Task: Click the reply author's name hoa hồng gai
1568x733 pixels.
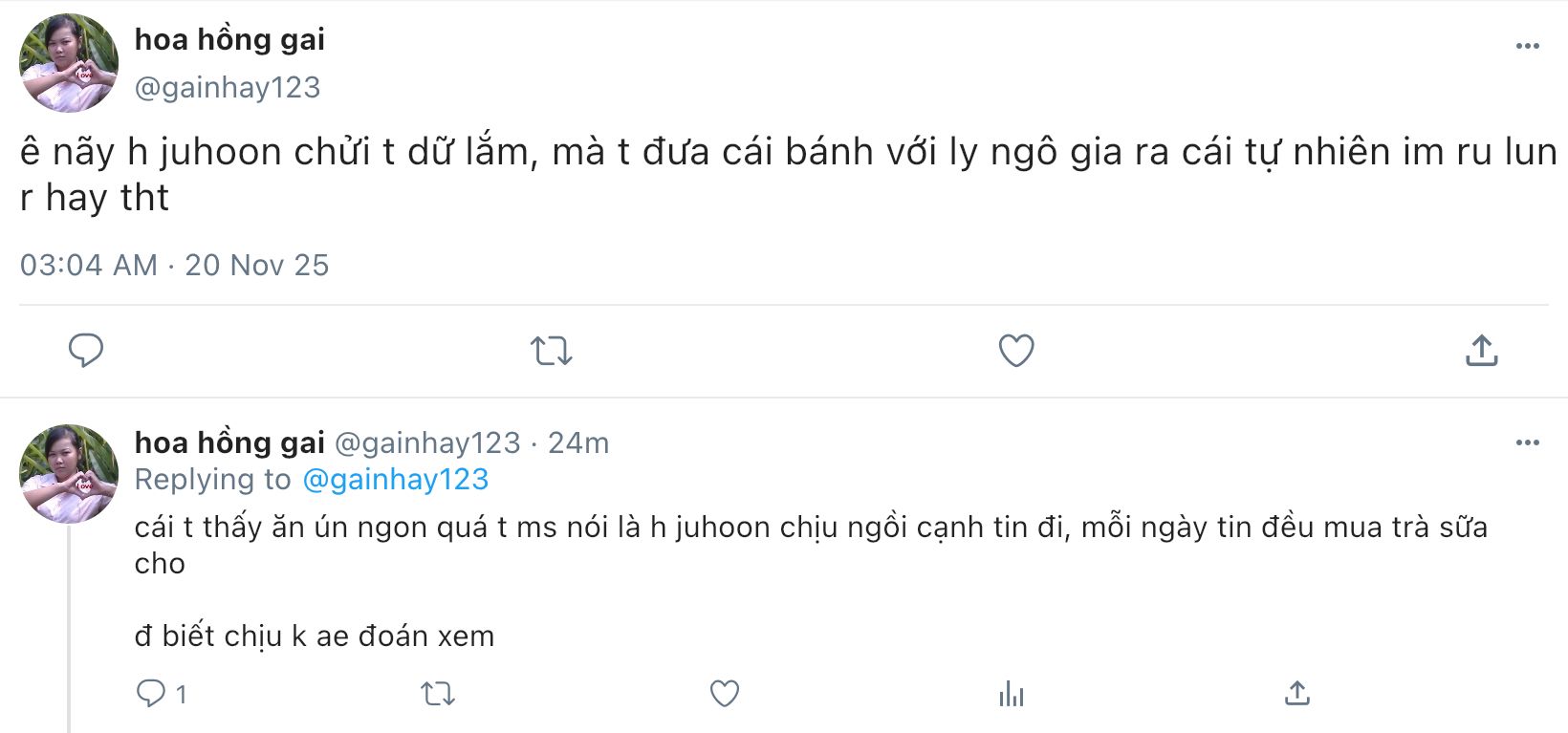Action: point(229,443)
